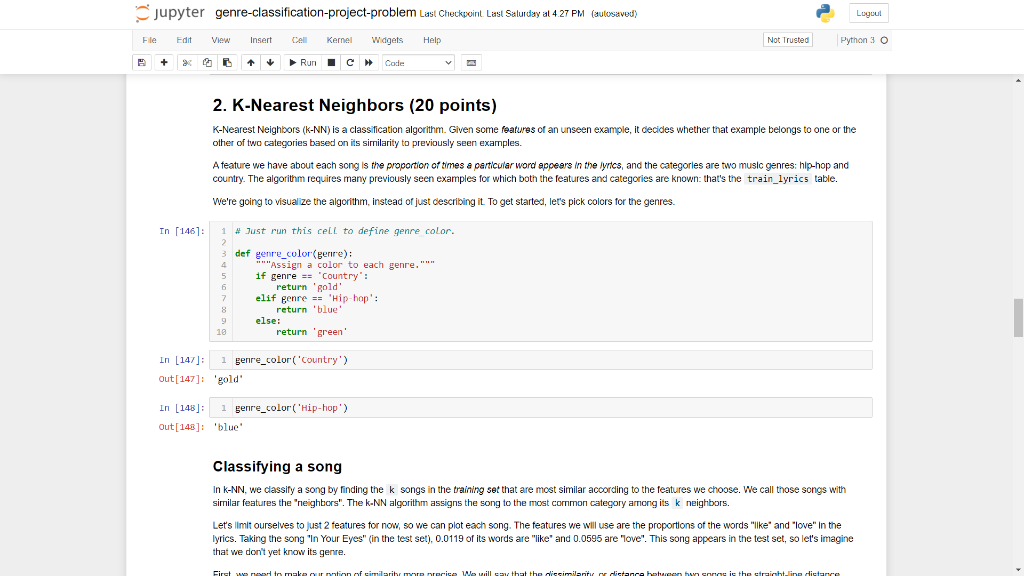1024x576 pixels.
Task: Open the Insert menu
Action: click(x=261, y=40)
